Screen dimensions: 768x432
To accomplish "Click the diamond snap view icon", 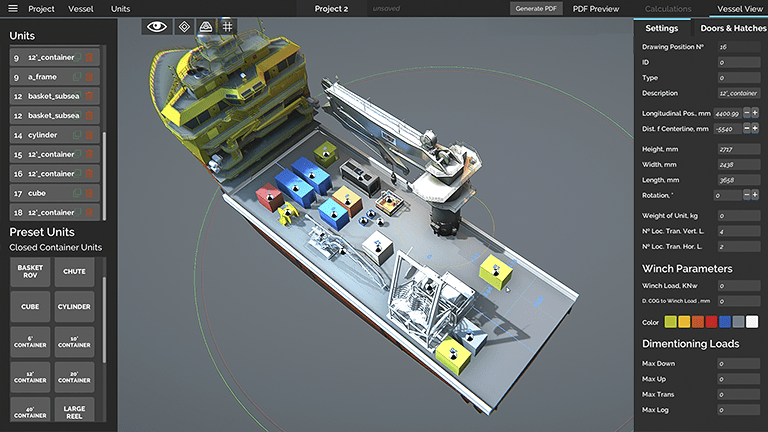I will [x=184, y=26].
